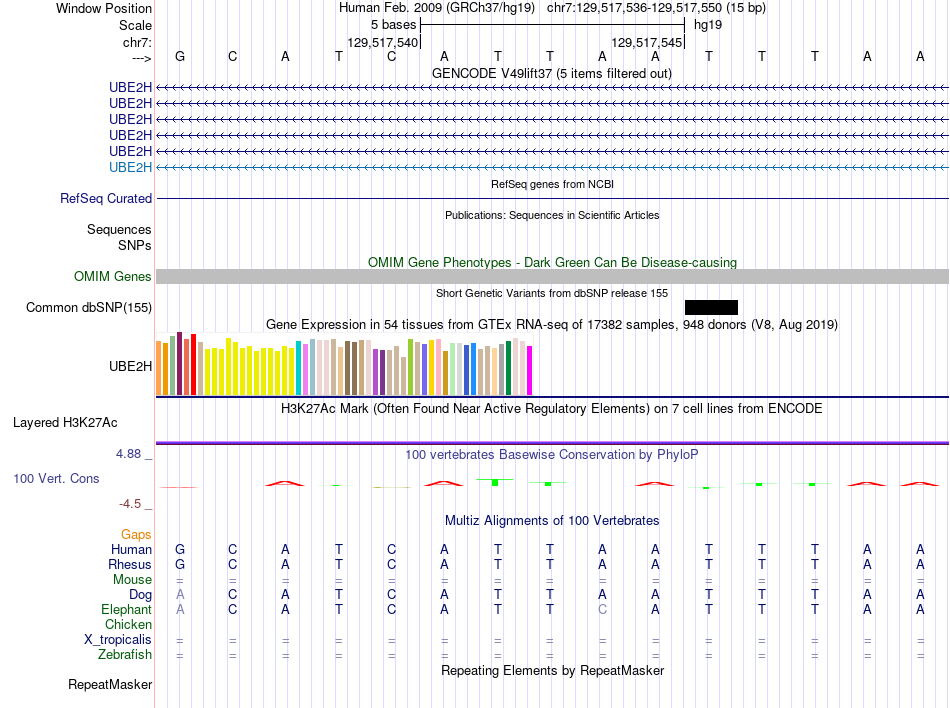Select the Elephant alignment row label

(126, 609)
